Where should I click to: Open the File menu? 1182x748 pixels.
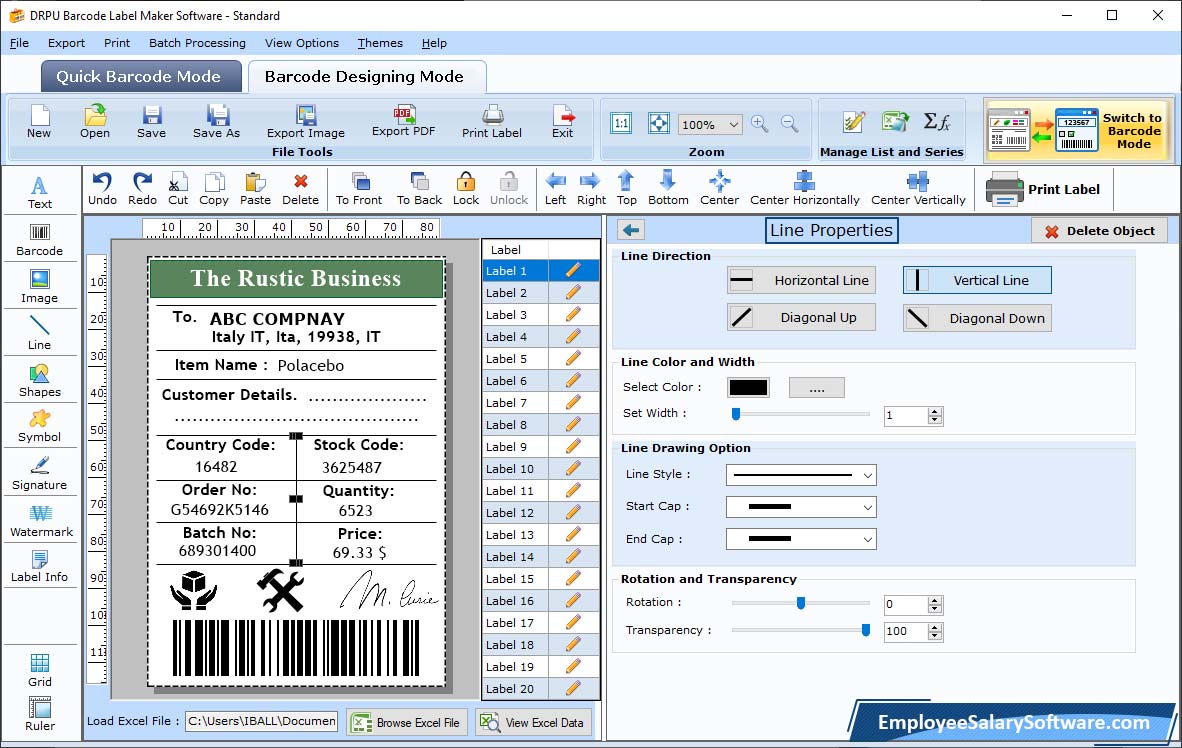(19, 43)
